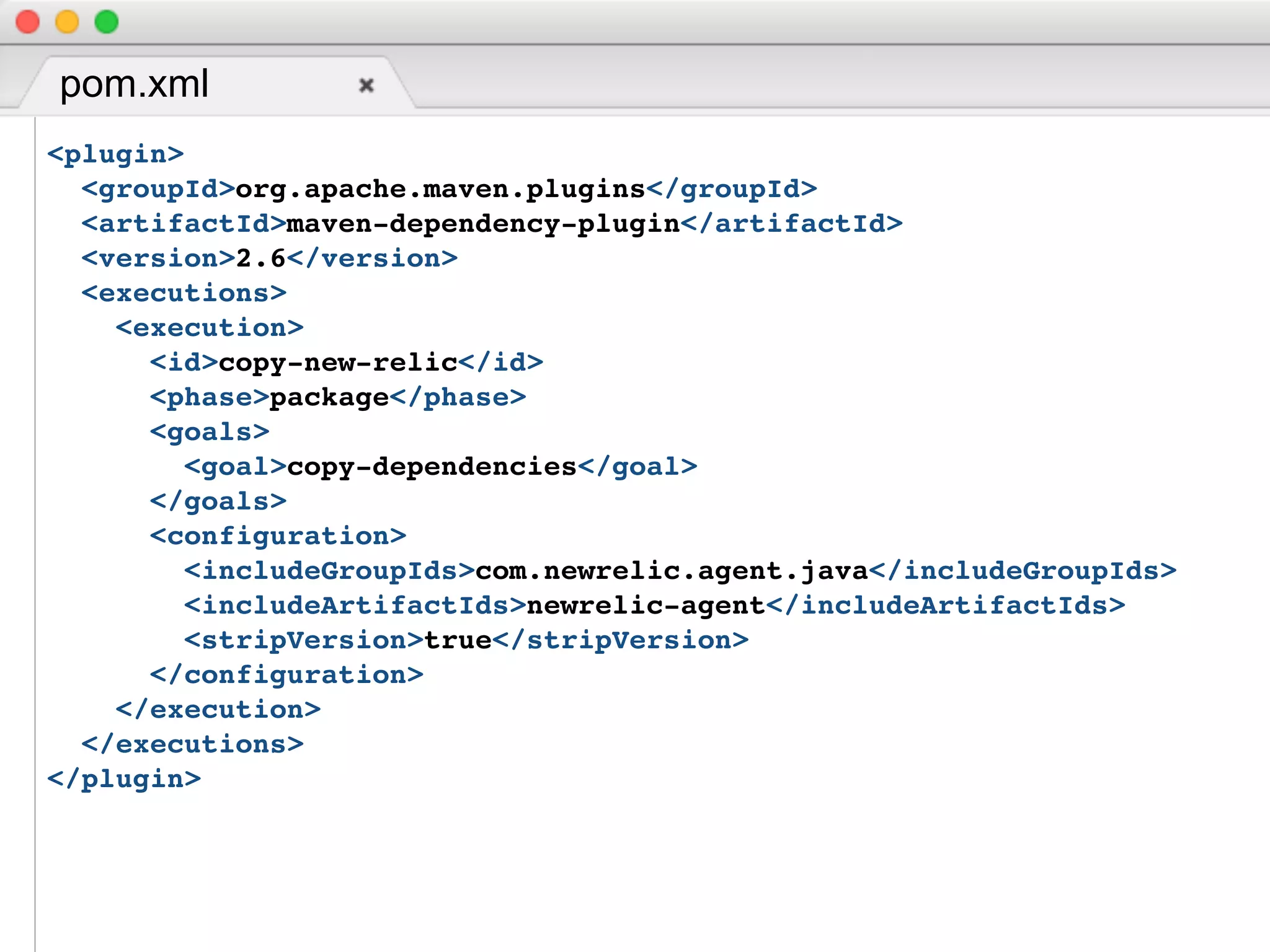
Task: Click the phase value package
Action: pos(330,397)
